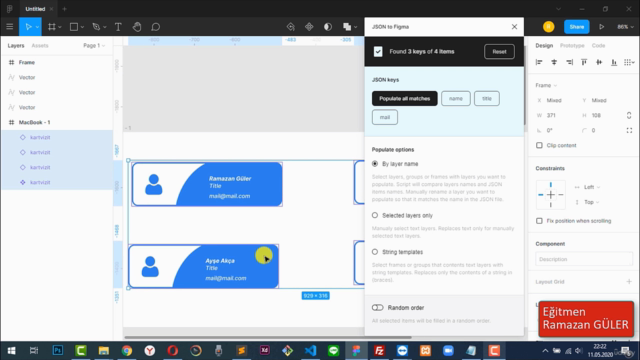Enable the Clip content checkbox
This screenshot has width=640, height=360.
pos(539,145)
